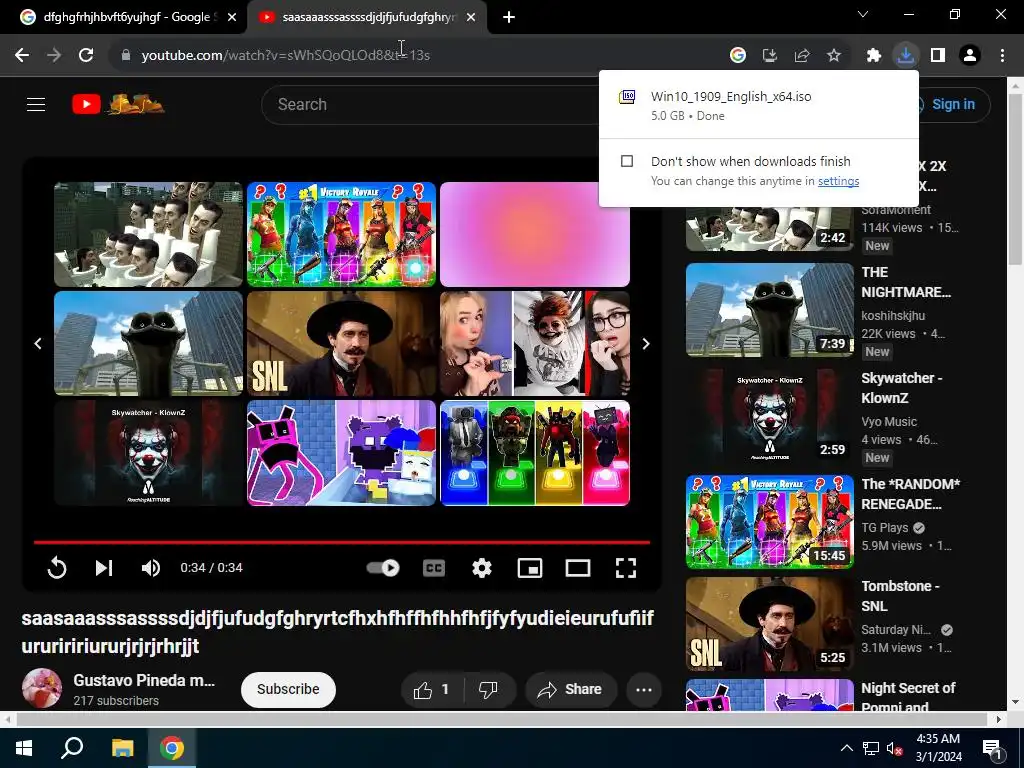The image size is (1024, 768).
Task: Click the install app icon in address bar
Action: pyautogui.click(x=770, y=56)
